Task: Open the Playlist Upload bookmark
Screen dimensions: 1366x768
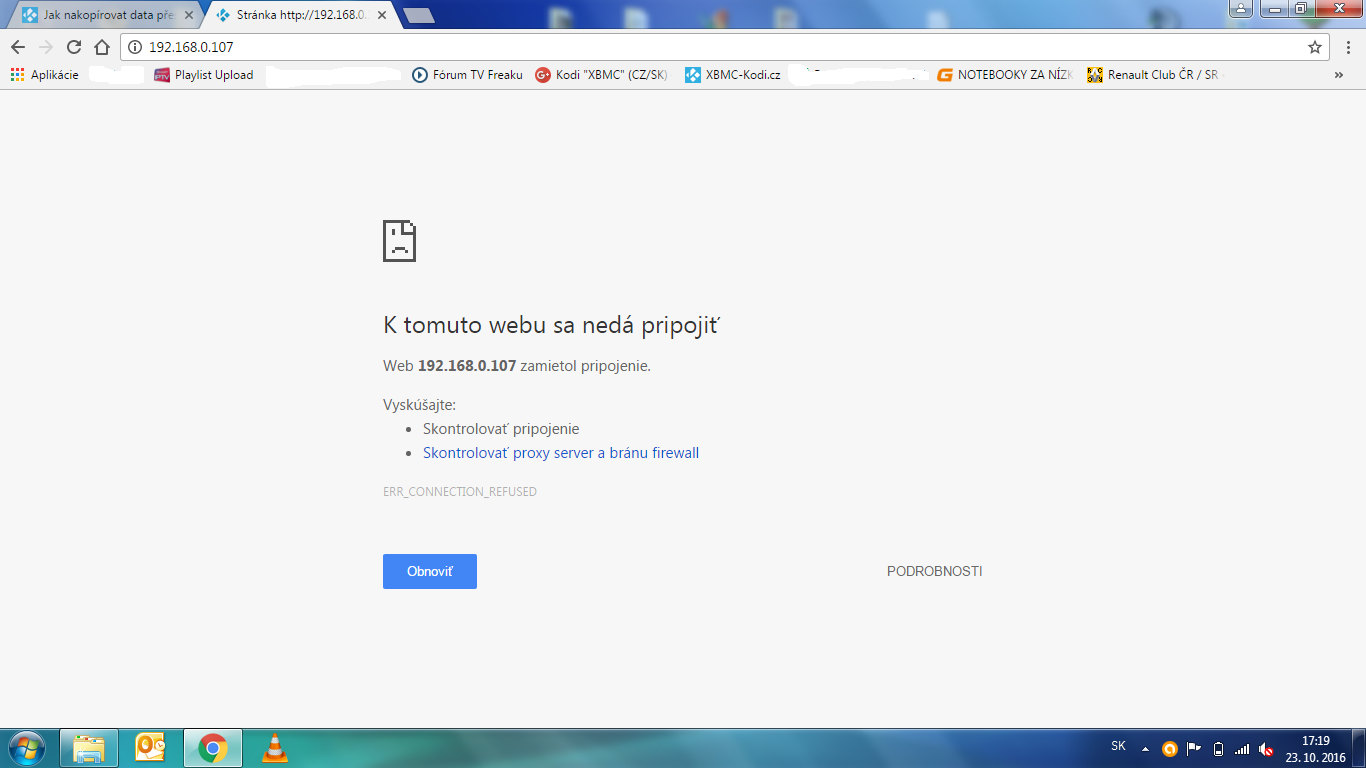Action: (204, 75)
